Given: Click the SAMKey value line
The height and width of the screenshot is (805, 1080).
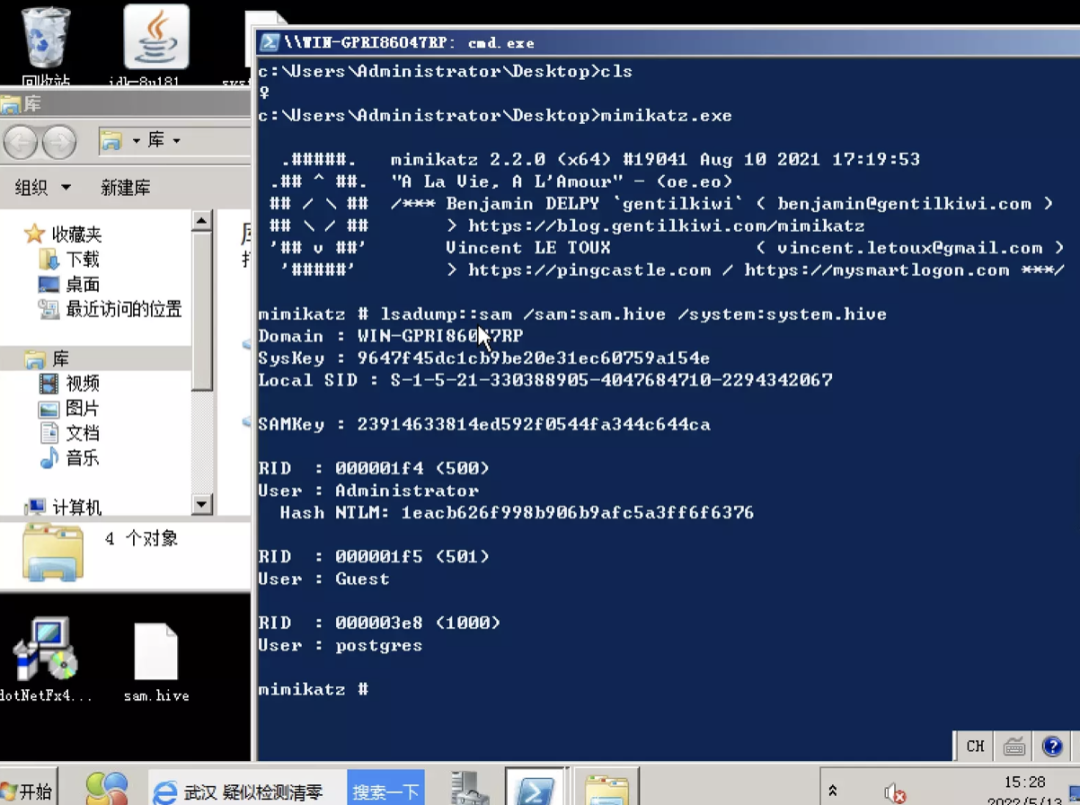Looking at the screenshot, I should pos(484,424).
